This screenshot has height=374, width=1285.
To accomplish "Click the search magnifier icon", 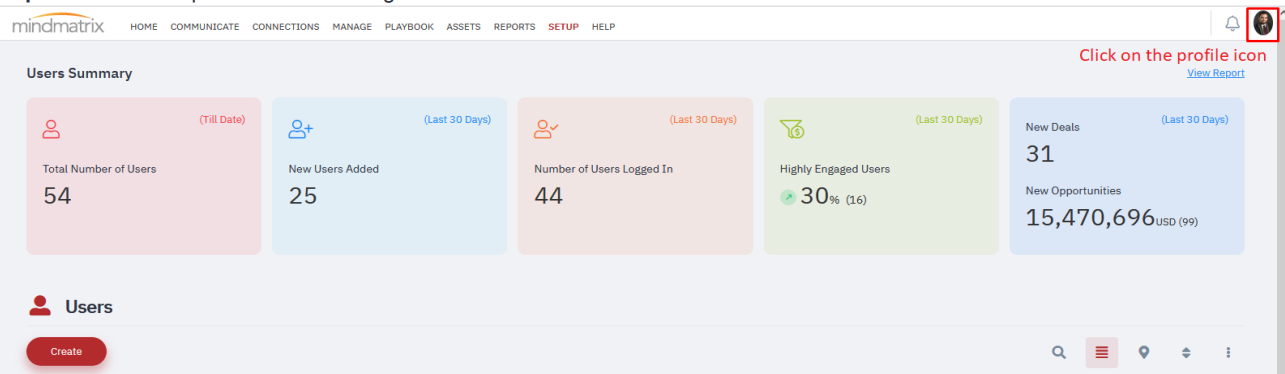I will tap(1059, 352).
